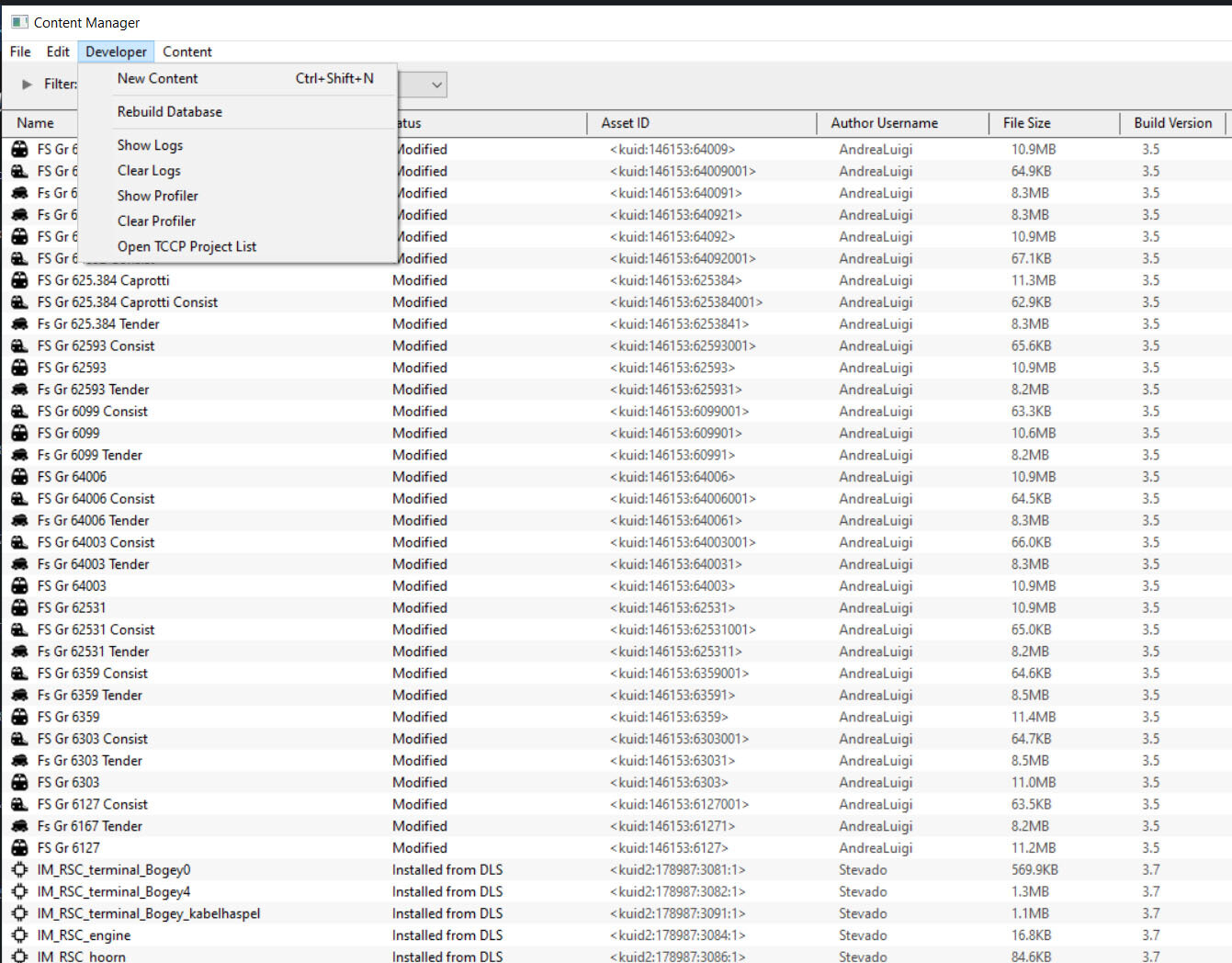Click locomotive icon of FS Gr 62593
The height and width of the screenshot is (963, 1232).
point(19,368)
